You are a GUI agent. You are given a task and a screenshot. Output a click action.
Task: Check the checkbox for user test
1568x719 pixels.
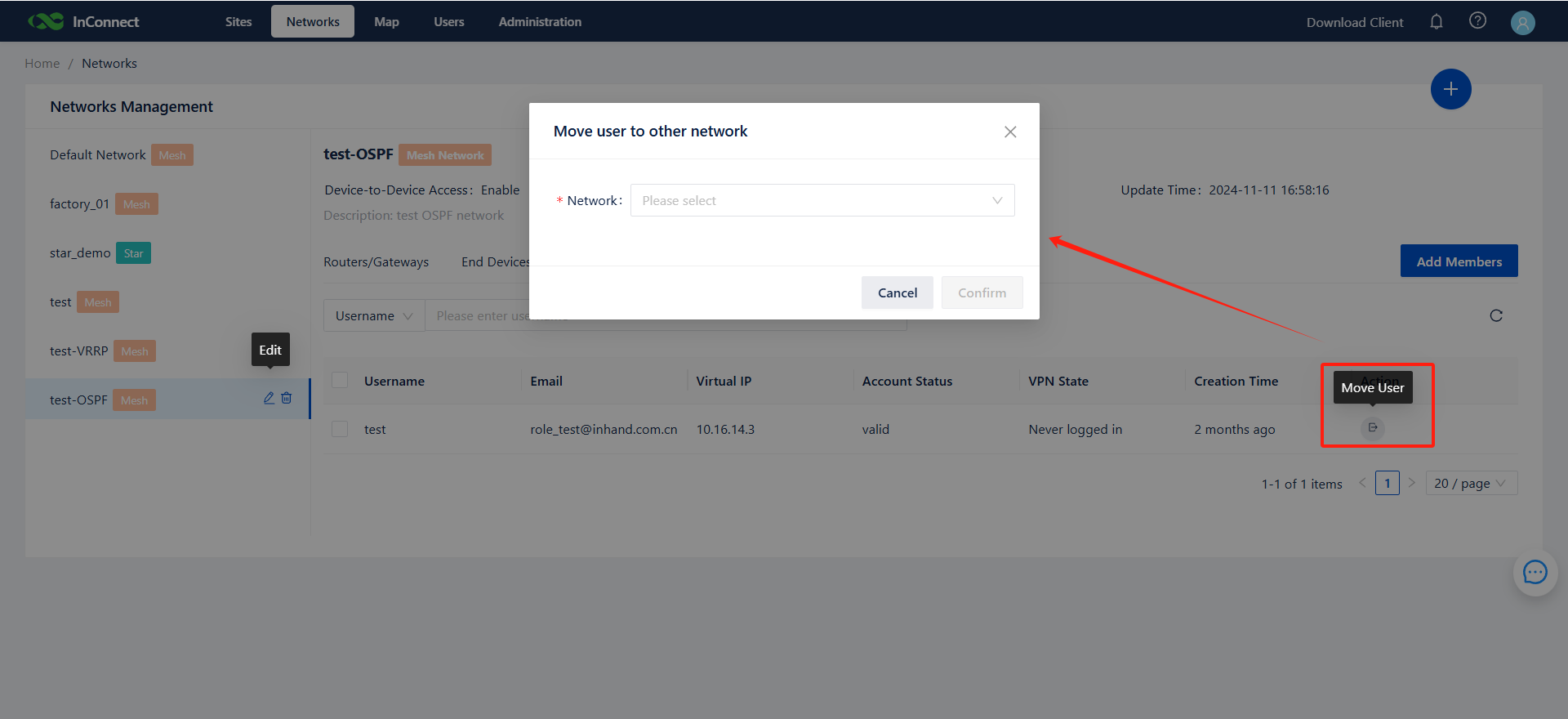click(340, 429)
